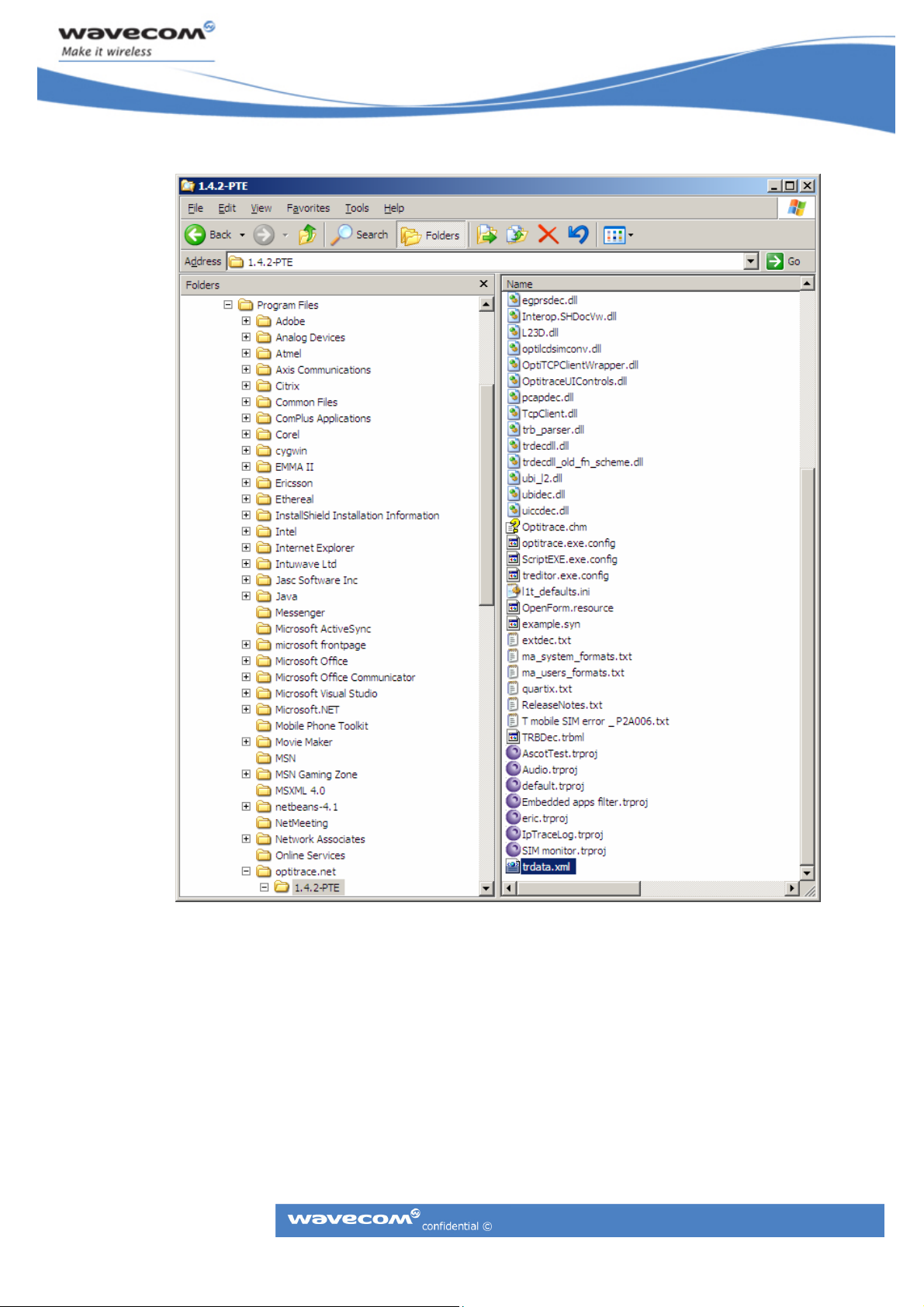Expand the Adobe folder node
Viewport: 924px width, 1307px height.
coord(246,320)
